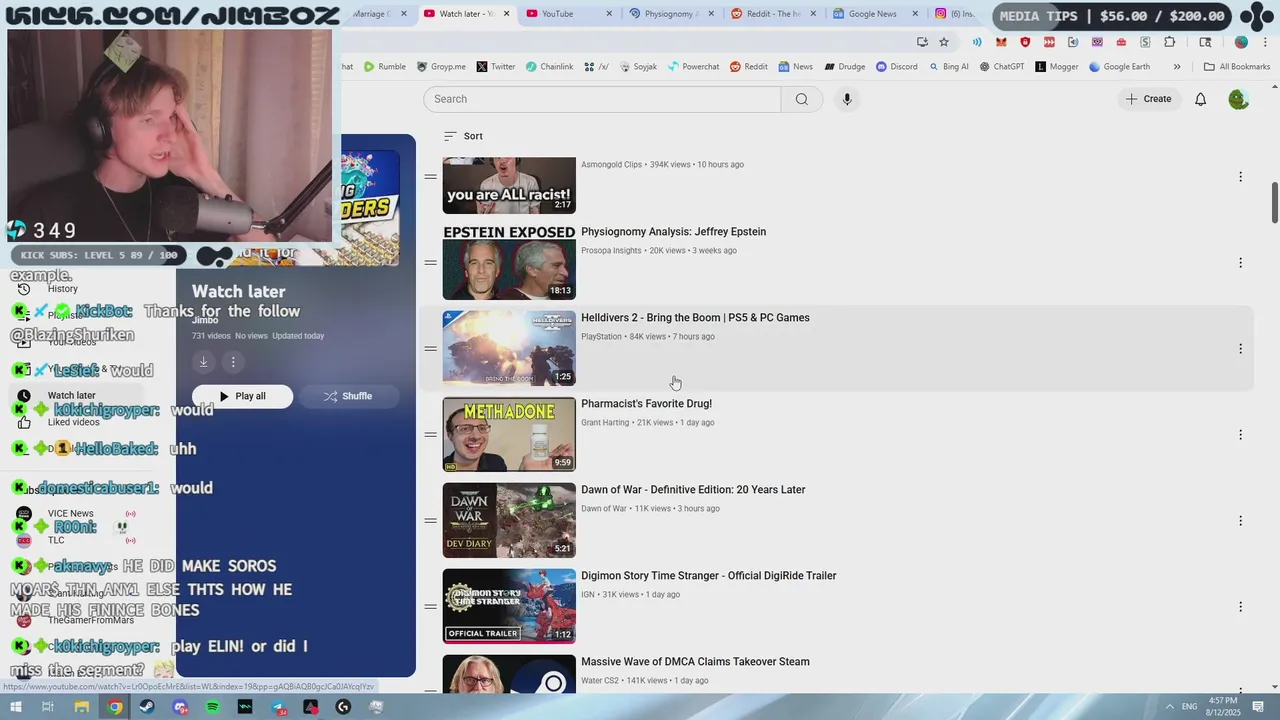The width and height of the screenshot is (1280, 720).
Task: Click the Shuffle button
Action: (348, 396)
